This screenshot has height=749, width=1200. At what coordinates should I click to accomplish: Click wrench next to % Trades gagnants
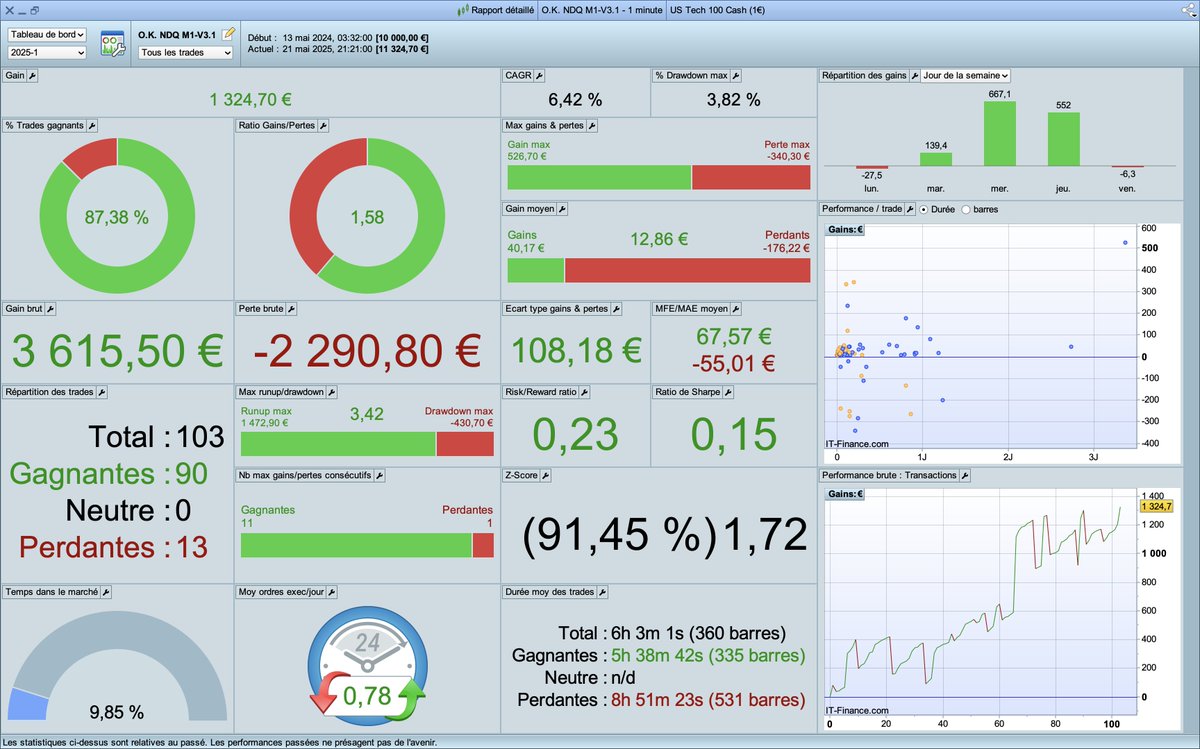tap(92, 125)
